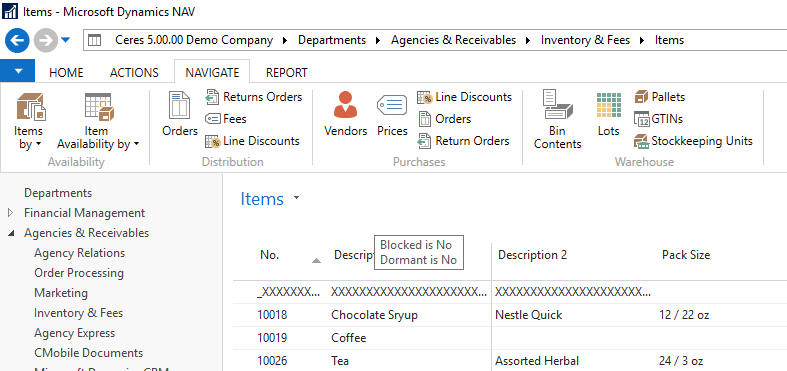
Task: Expand the arrow after Demo Company breadcrumb
Action: click(x=286, y=40)
